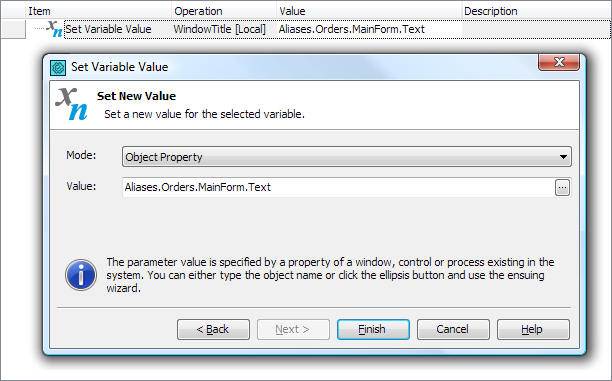Click the dialog title bar app icon
The width and height of the screenshot is (612, 381).
[x=58, y=68]
